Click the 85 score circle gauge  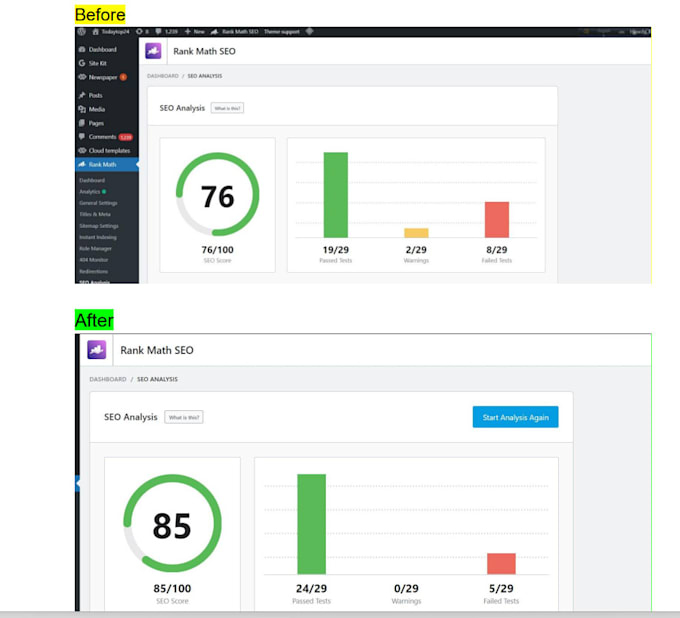172,523
